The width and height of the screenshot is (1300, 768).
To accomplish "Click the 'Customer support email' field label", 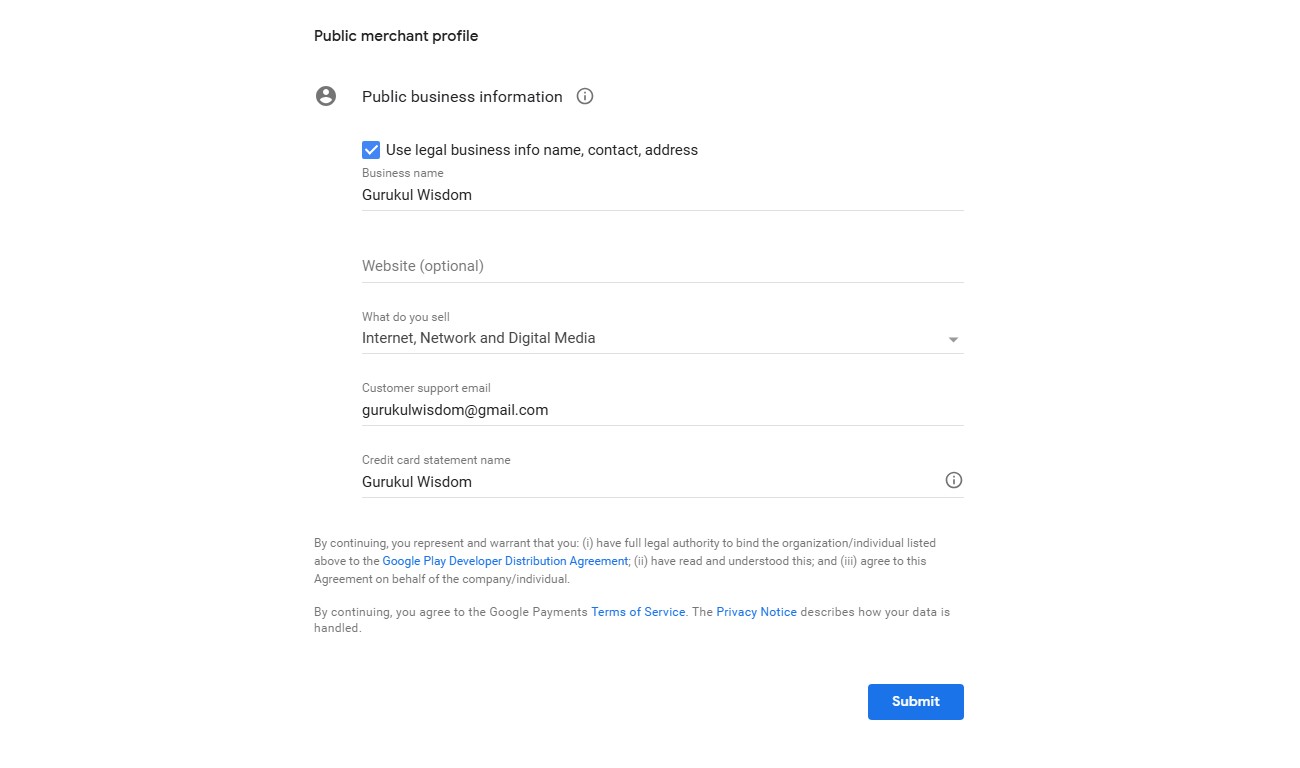I will tap(426, 388).
